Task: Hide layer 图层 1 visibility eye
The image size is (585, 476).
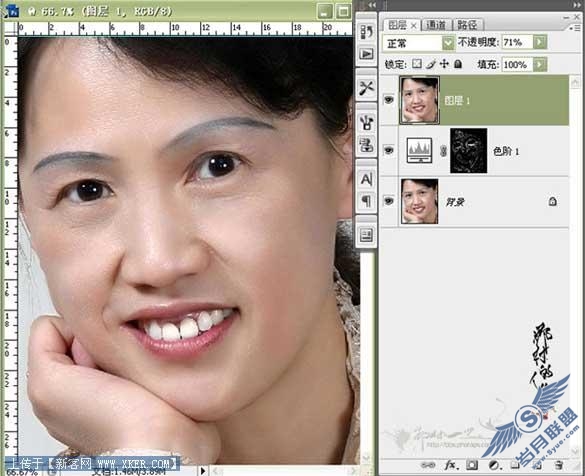Action: tap(389, 100)
